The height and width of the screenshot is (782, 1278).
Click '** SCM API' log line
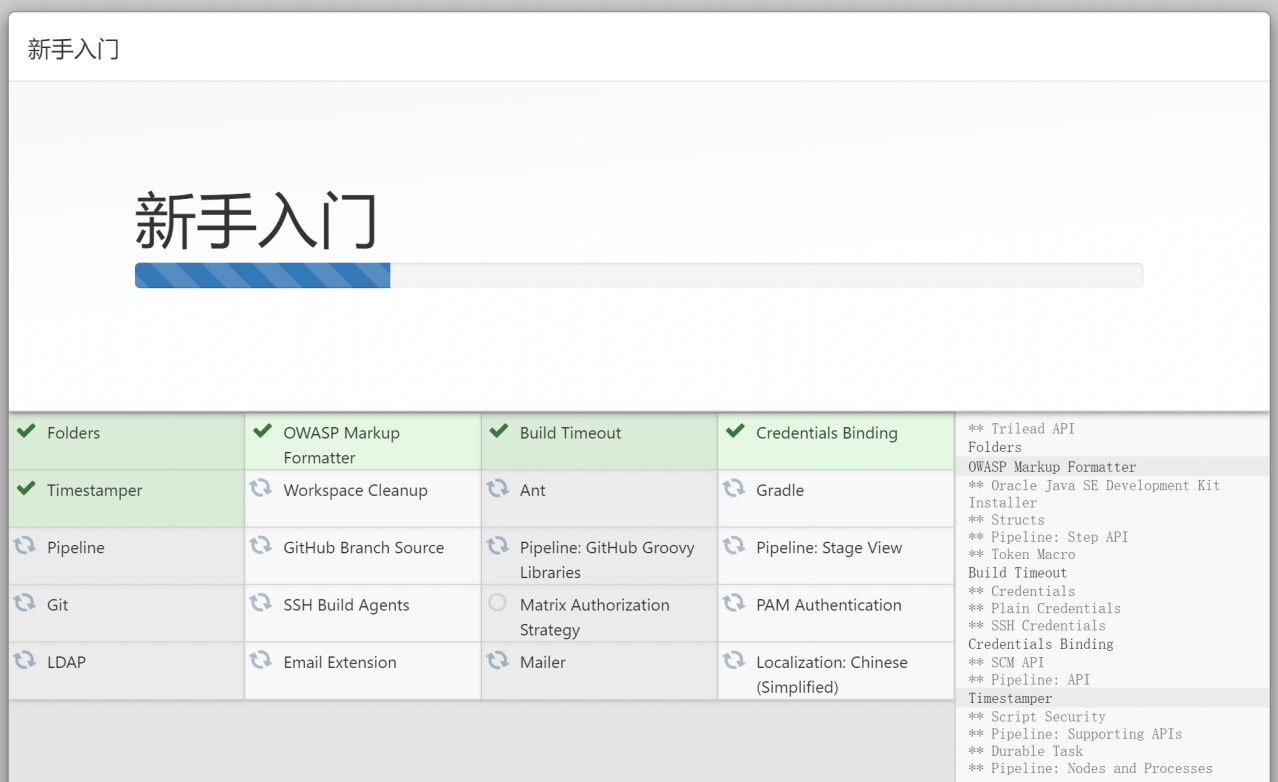1006,662
